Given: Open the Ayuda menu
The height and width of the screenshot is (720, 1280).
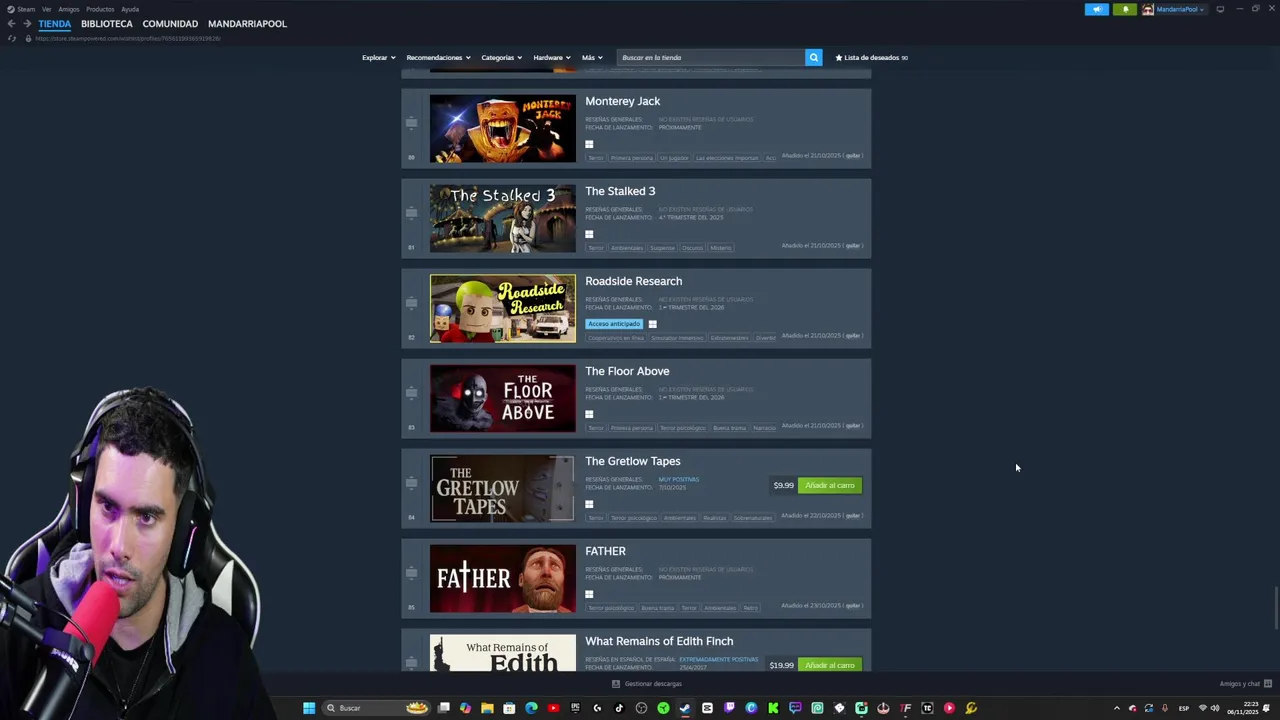Looking at the screenshot, I should tap(130, 9).
